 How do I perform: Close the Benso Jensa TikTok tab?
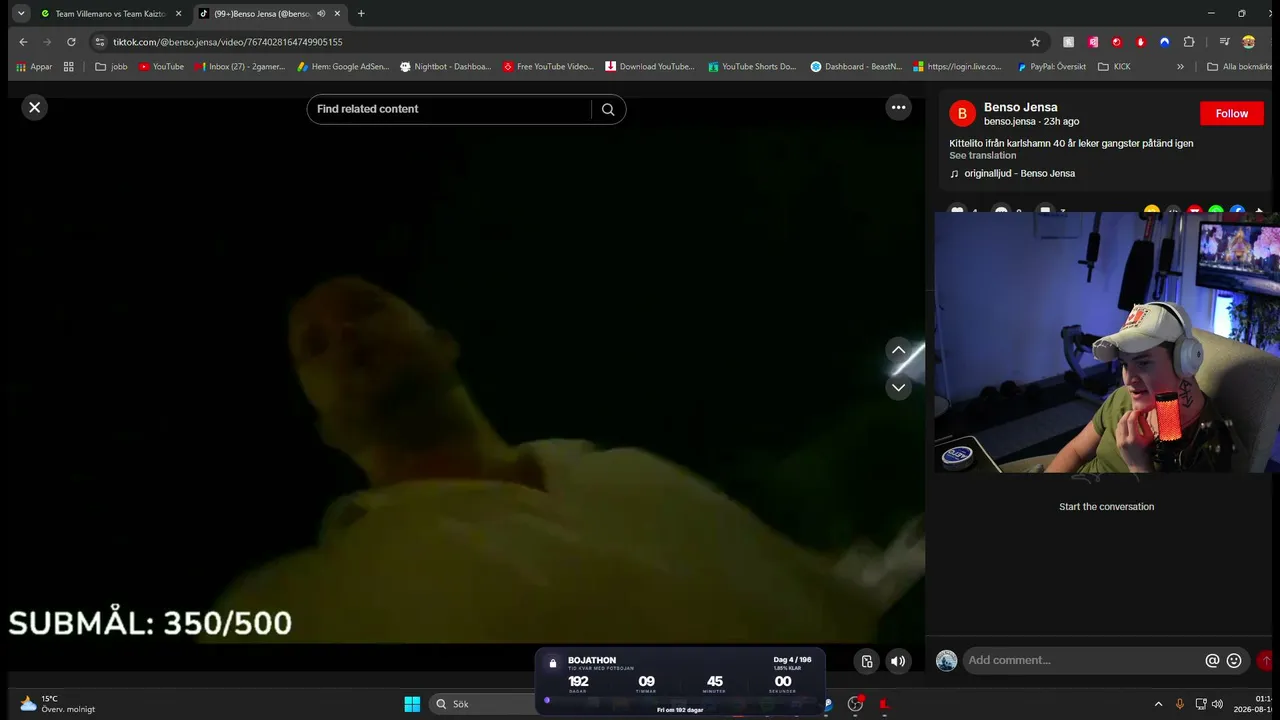pyautogui.click(x=338, y=14)
